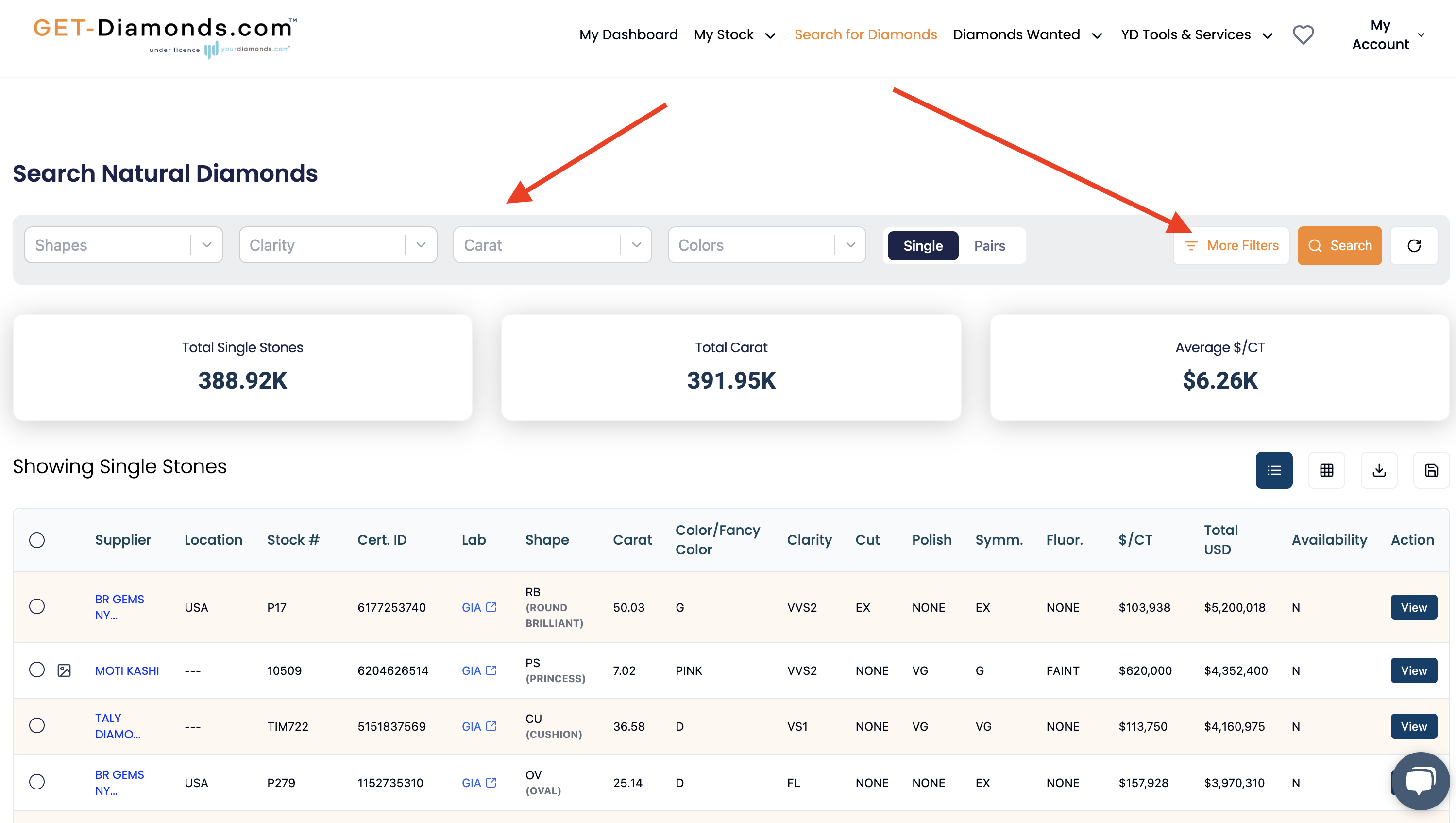Toggle the select-all rows checkbox in header
This screenshot has width=1456, height=823.
click(x=37, y=540)
